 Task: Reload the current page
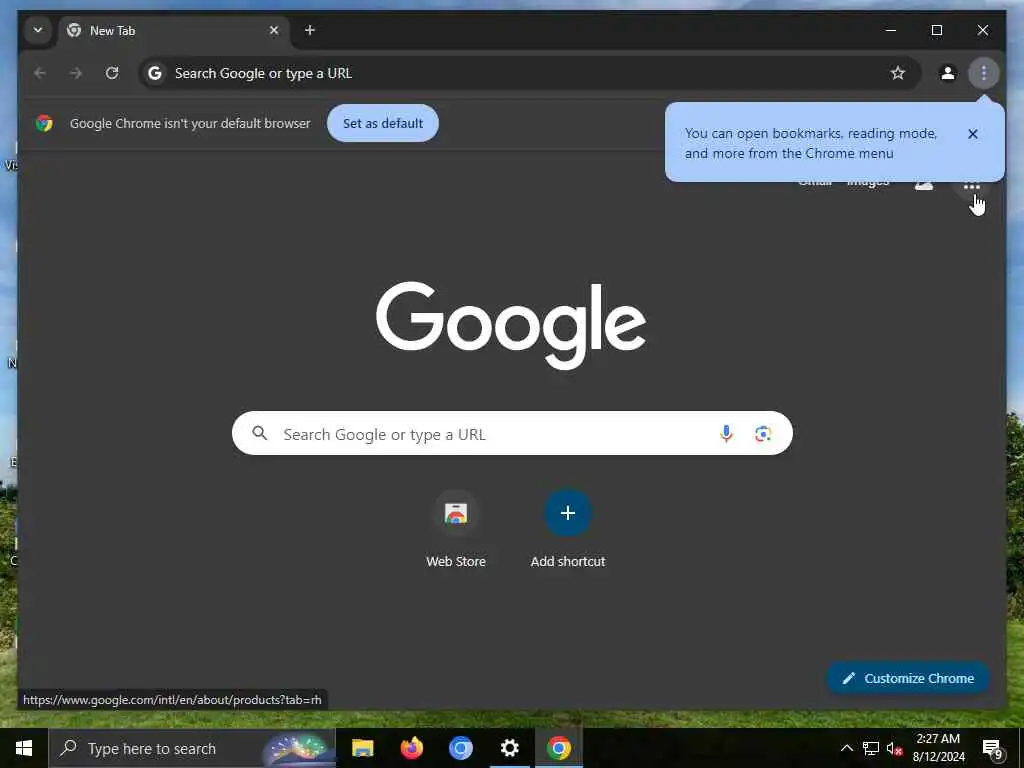pos(112,73)
